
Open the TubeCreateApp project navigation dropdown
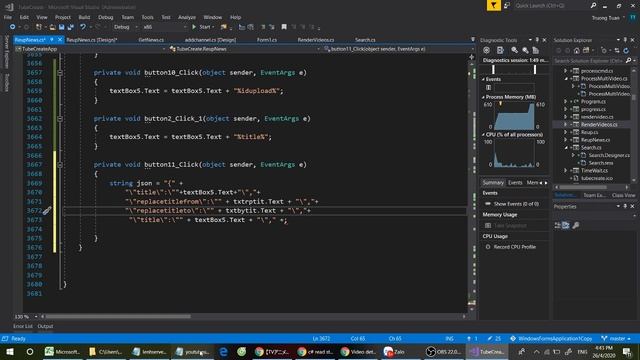coord(91,49)
